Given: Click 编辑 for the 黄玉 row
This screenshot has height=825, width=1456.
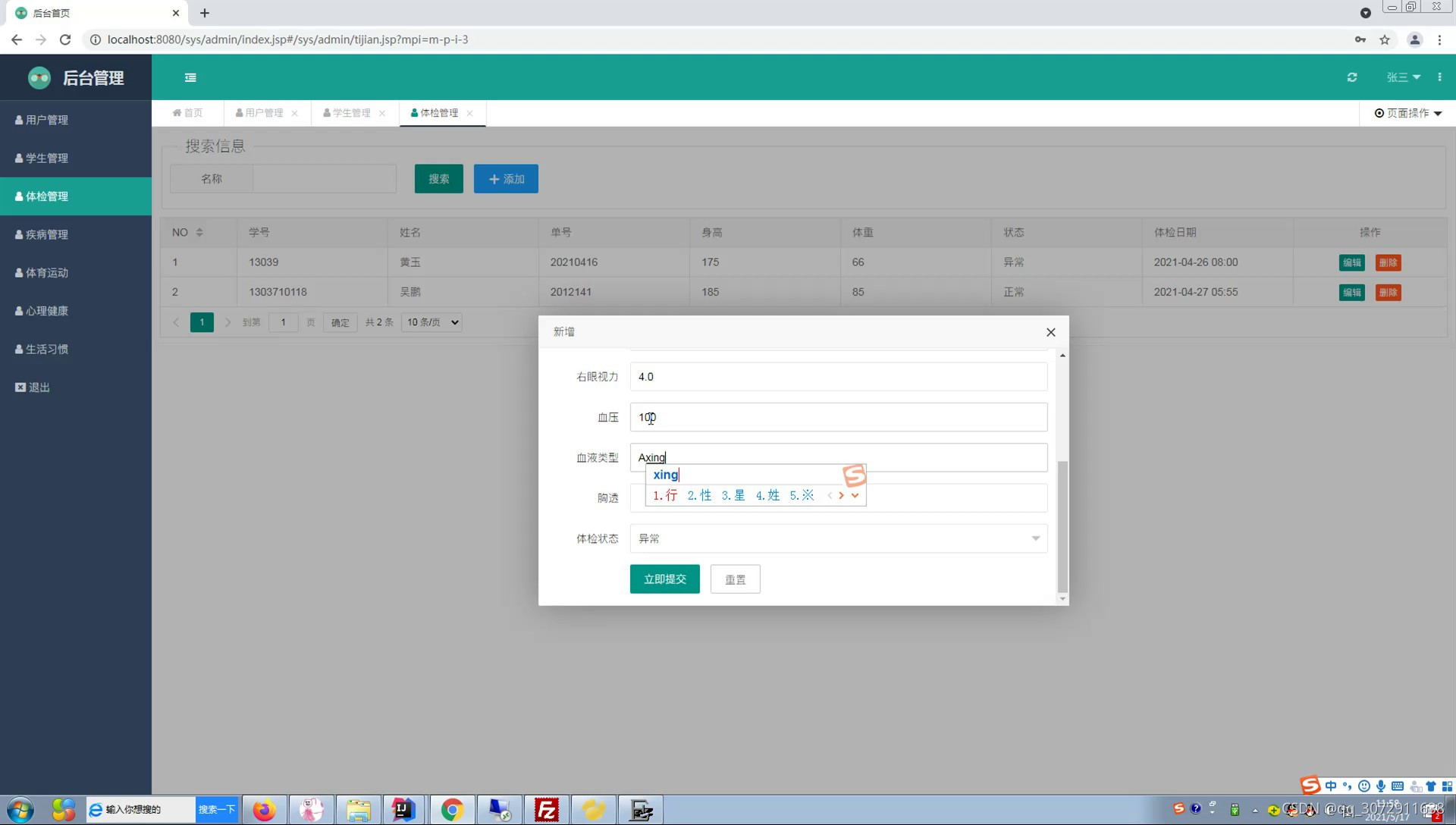Looking at the screenshot, I should click(x=1352, y=262).
